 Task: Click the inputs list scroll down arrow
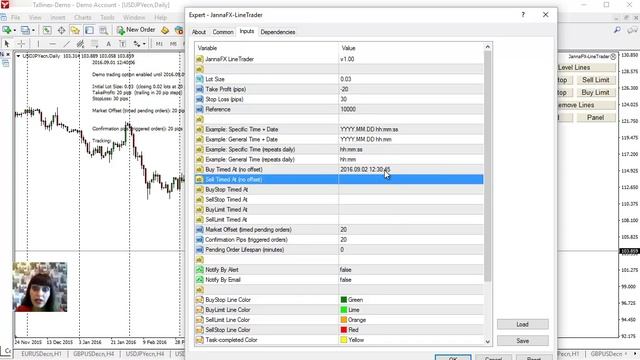coord(488,341)
